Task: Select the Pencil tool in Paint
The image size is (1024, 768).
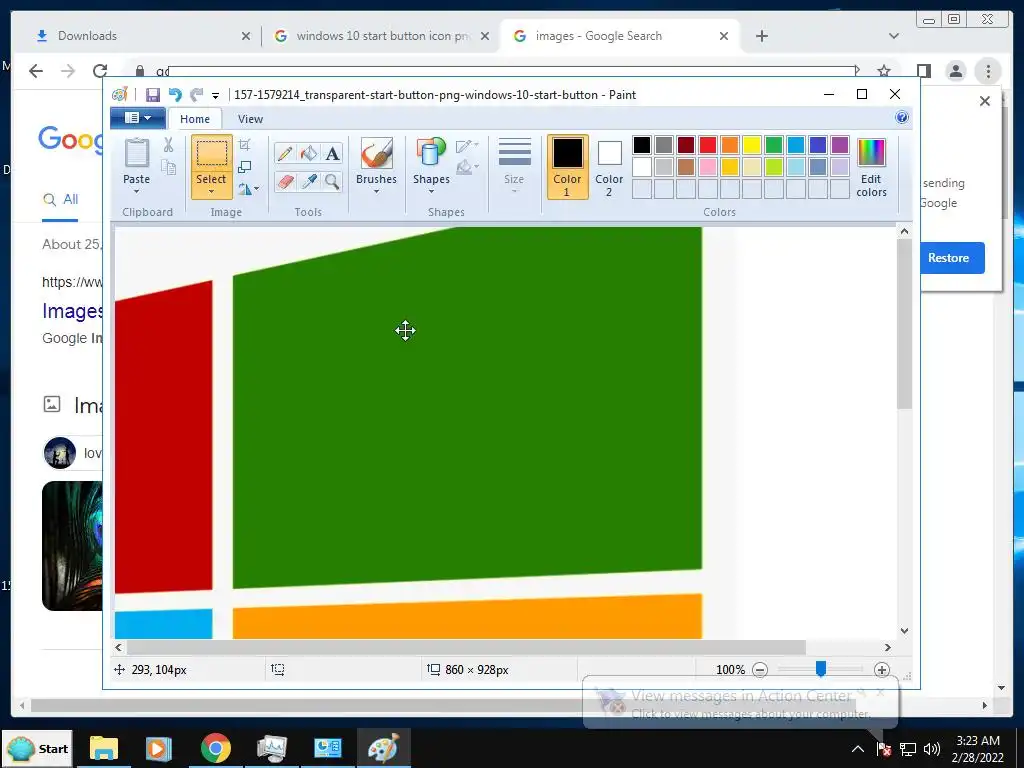Action: pos(285,153)
